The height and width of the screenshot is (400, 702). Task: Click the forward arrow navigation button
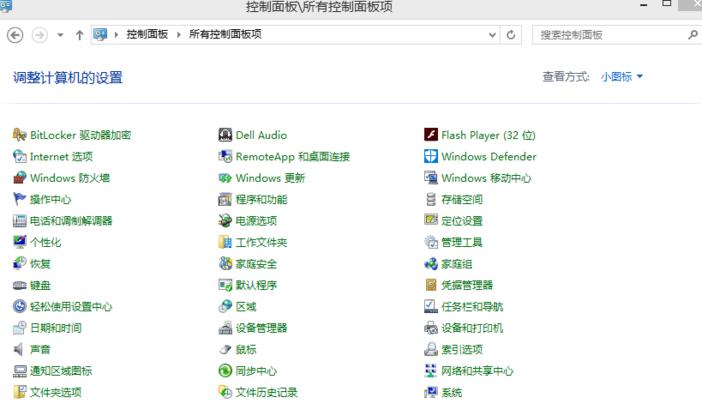pyautogui.click(x=40, y=35)
